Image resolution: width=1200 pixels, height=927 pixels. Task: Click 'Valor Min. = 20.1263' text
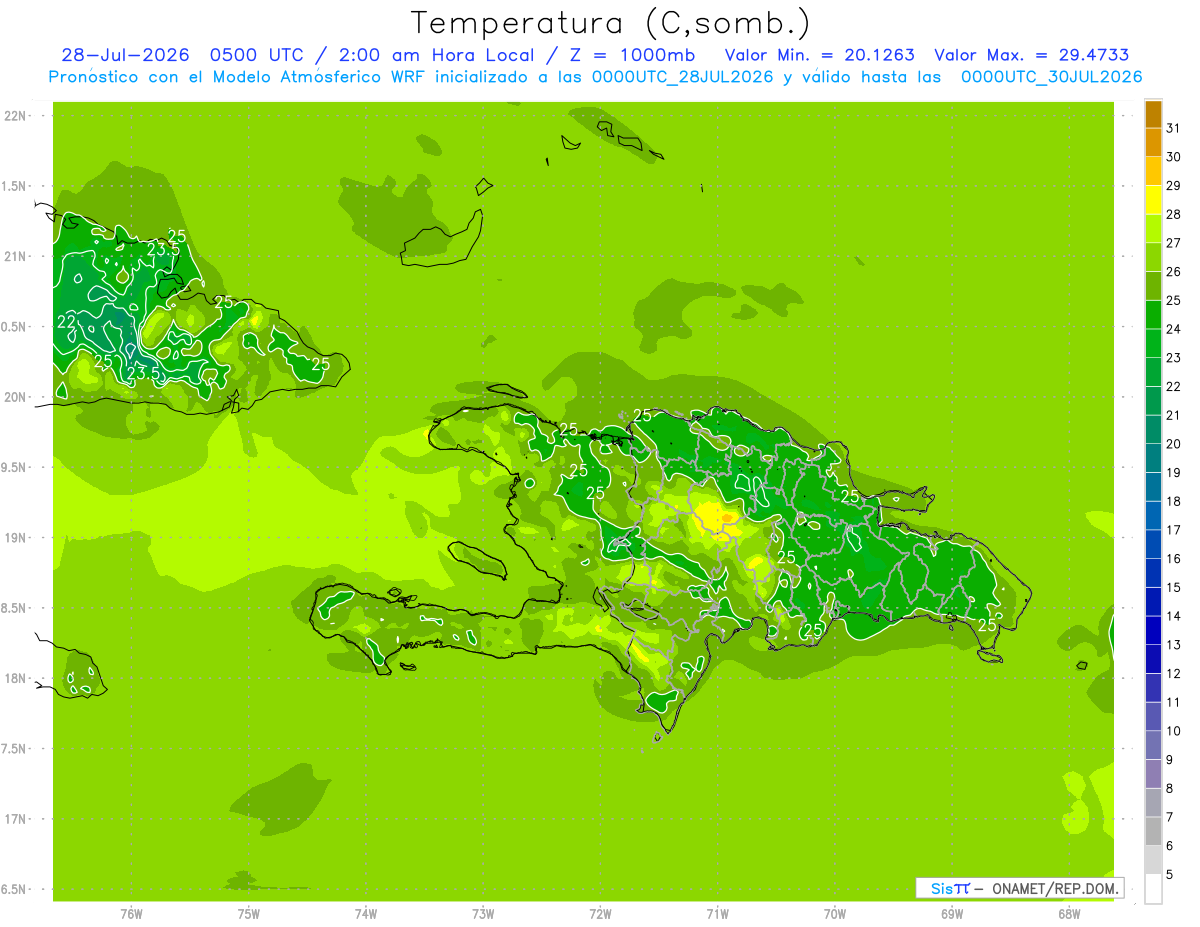[819, 55]
